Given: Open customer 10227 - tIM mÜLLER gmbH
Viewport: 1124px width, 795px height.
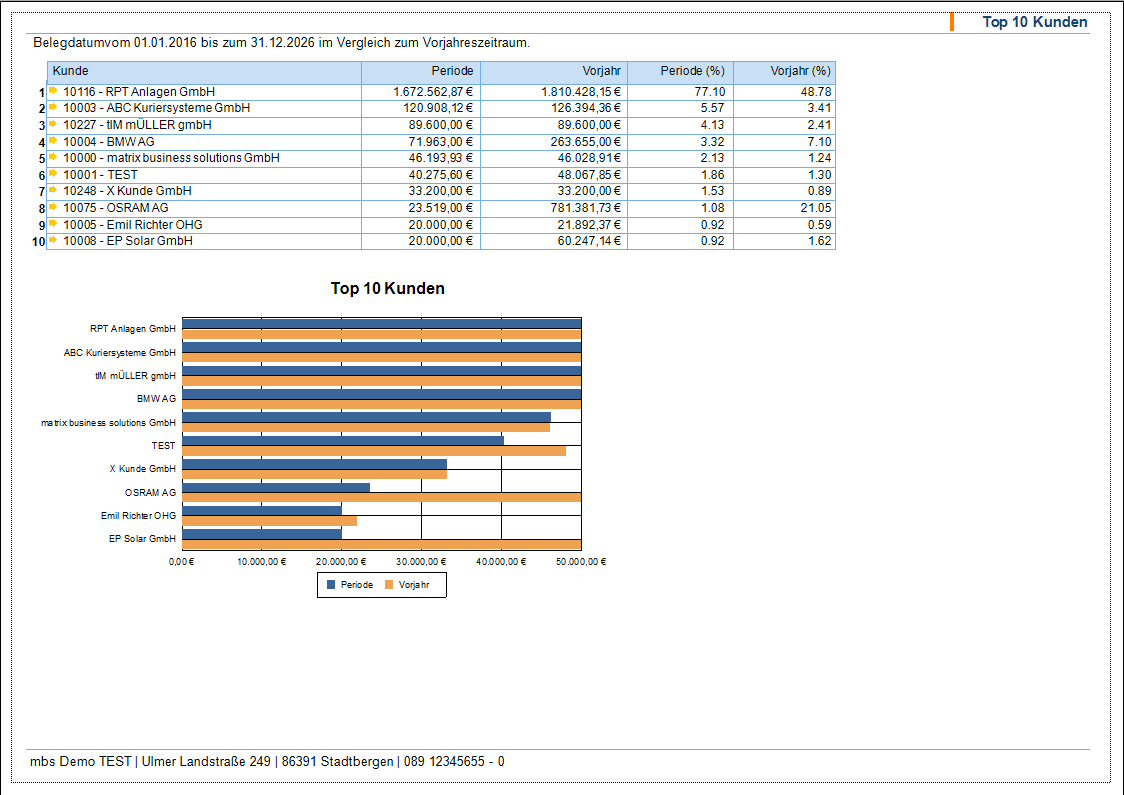Looking at the screenshot, I should point(137,125).
